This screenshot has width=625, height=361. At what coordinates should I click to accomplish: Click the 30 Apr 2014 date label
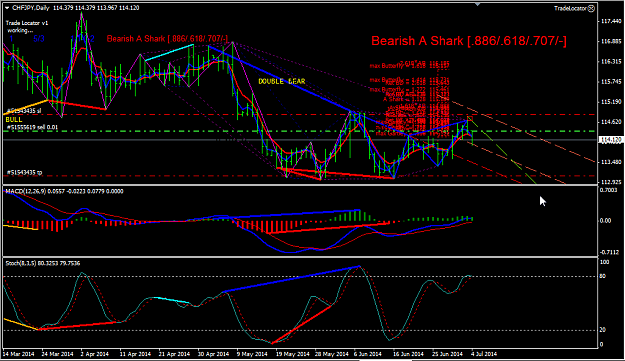(x=213, y=354)
